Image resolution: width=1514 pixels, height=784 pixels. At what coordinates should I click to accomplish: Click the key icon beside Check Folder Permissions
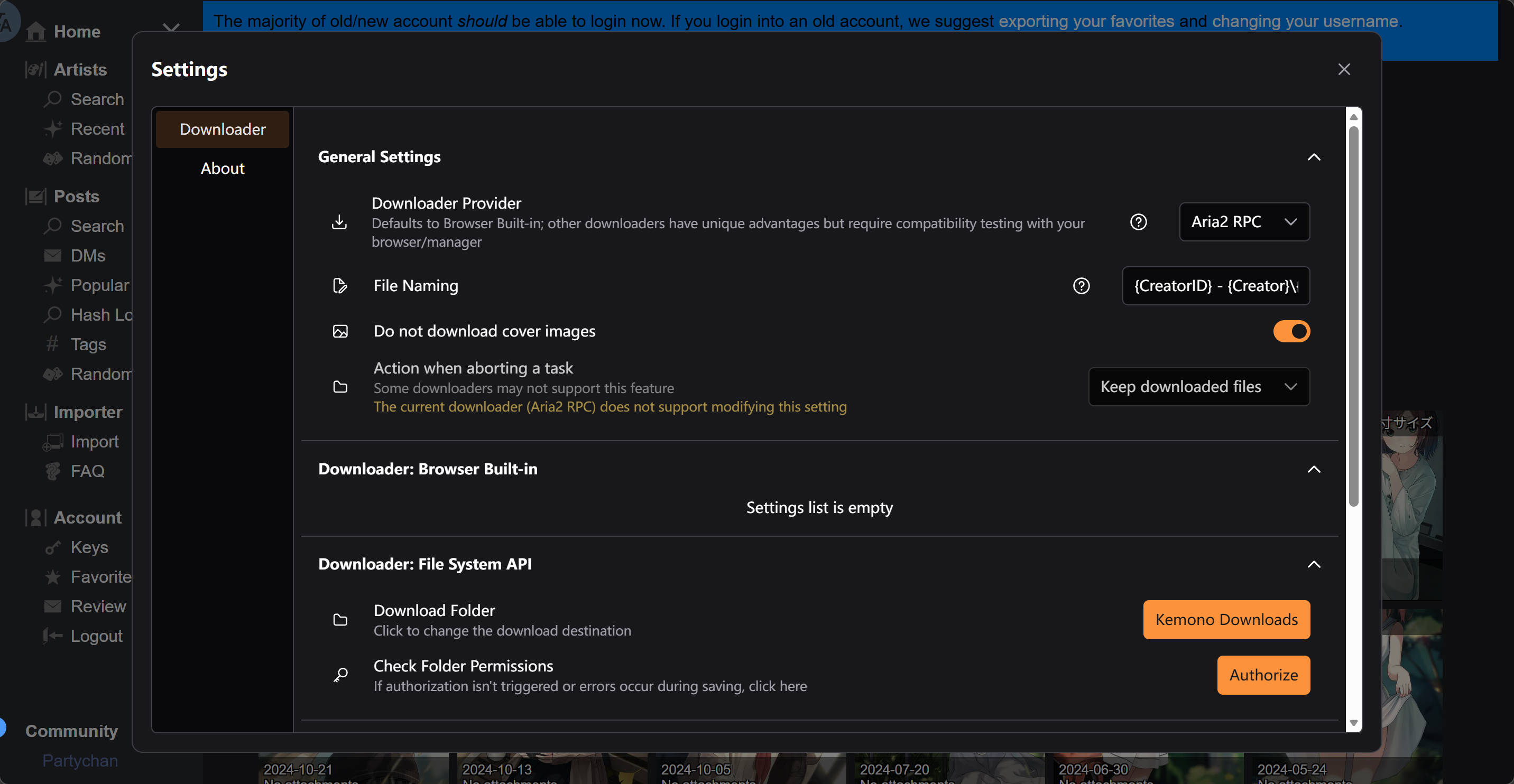tap(340, 675)
